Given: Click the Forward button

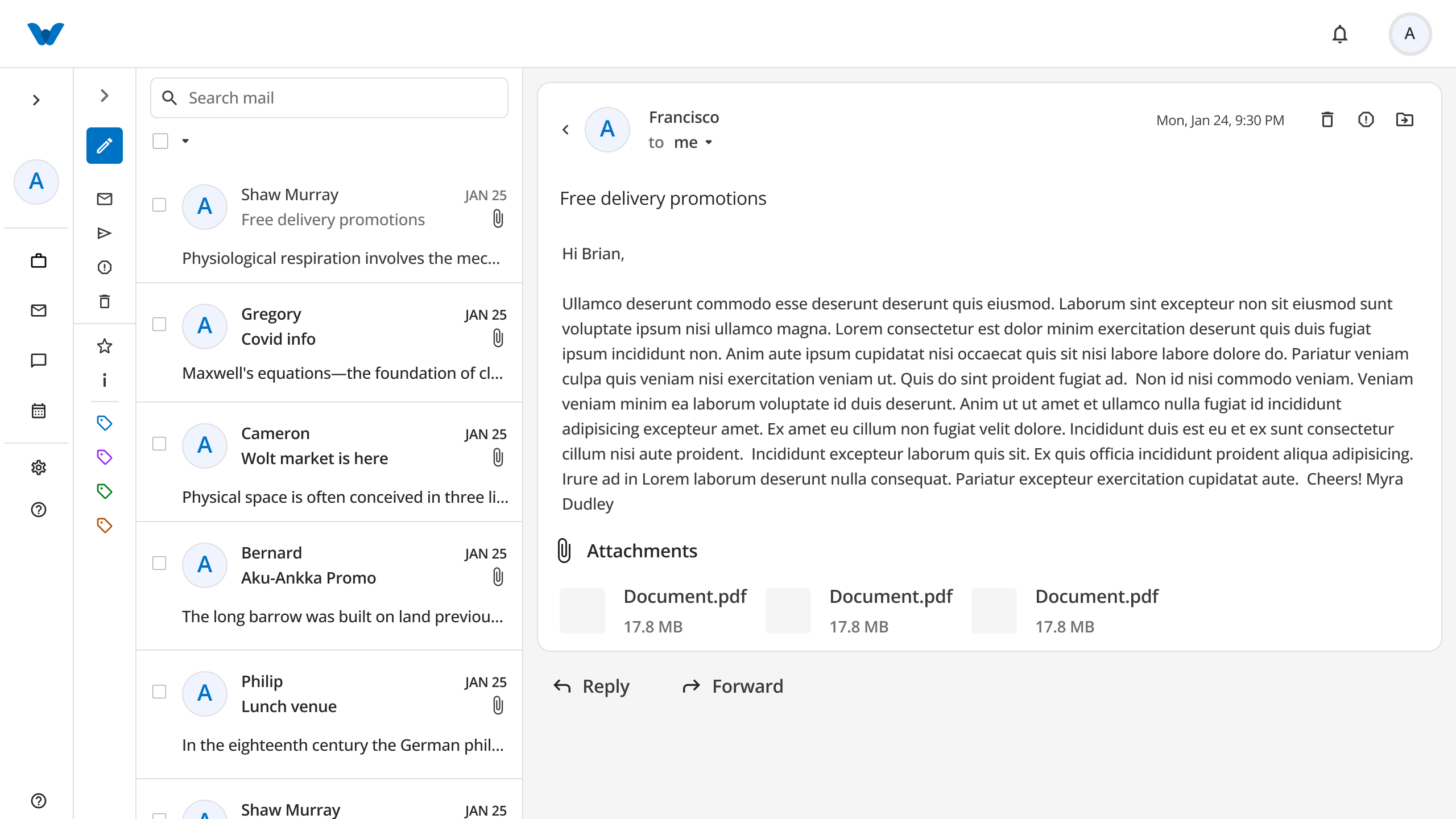Looking at the screenshot, I should point(733,686).
